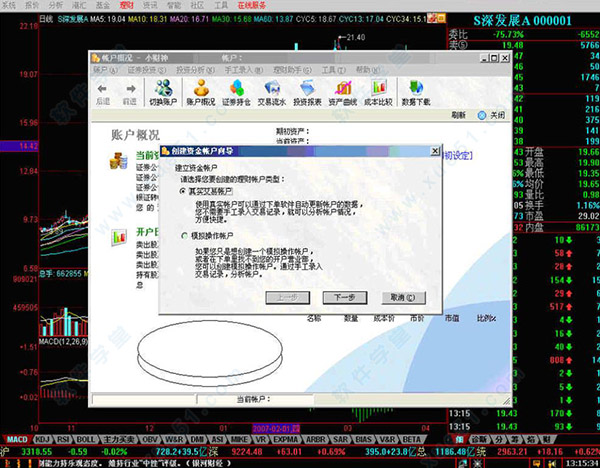This screenshot has width=600, height=468.
Task: Switch to ARBR indicator tab
Action: (x=316, y=439)
